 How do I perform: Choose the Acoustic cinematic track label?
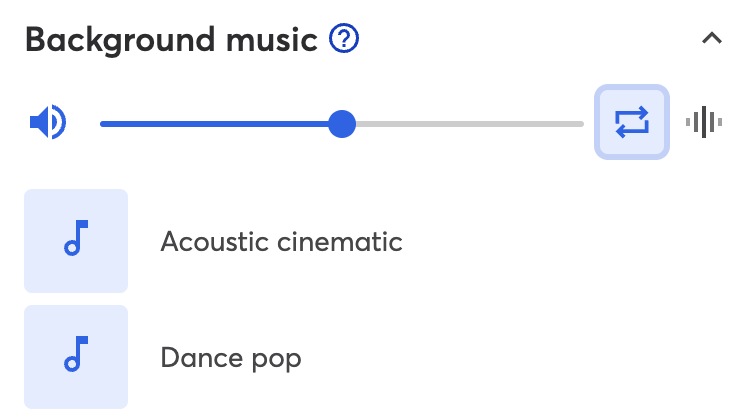coord(282,241)
